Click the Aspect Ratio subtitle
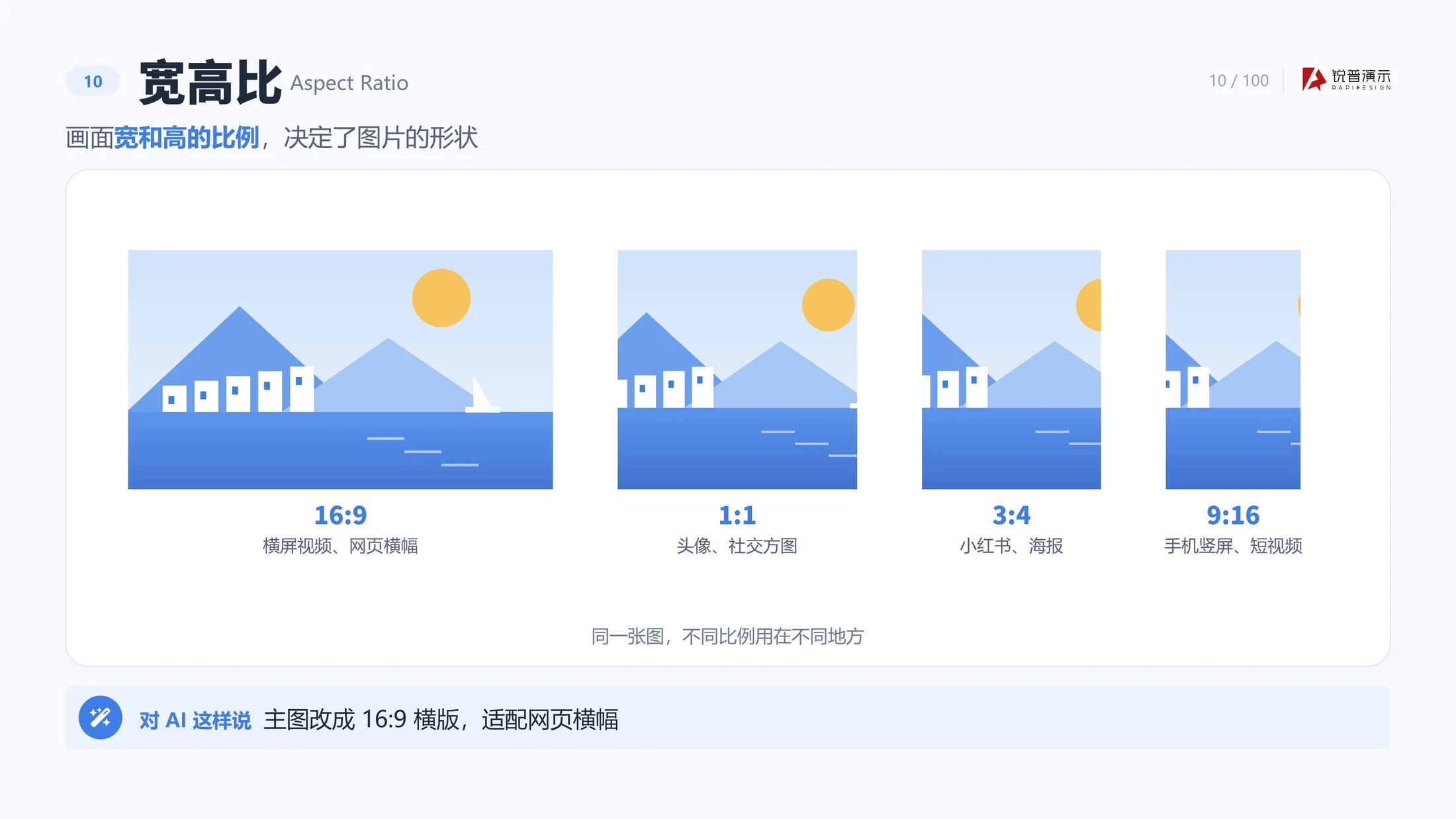The image size is (1456, 819). pyautogui.click(x=349, y=83)
